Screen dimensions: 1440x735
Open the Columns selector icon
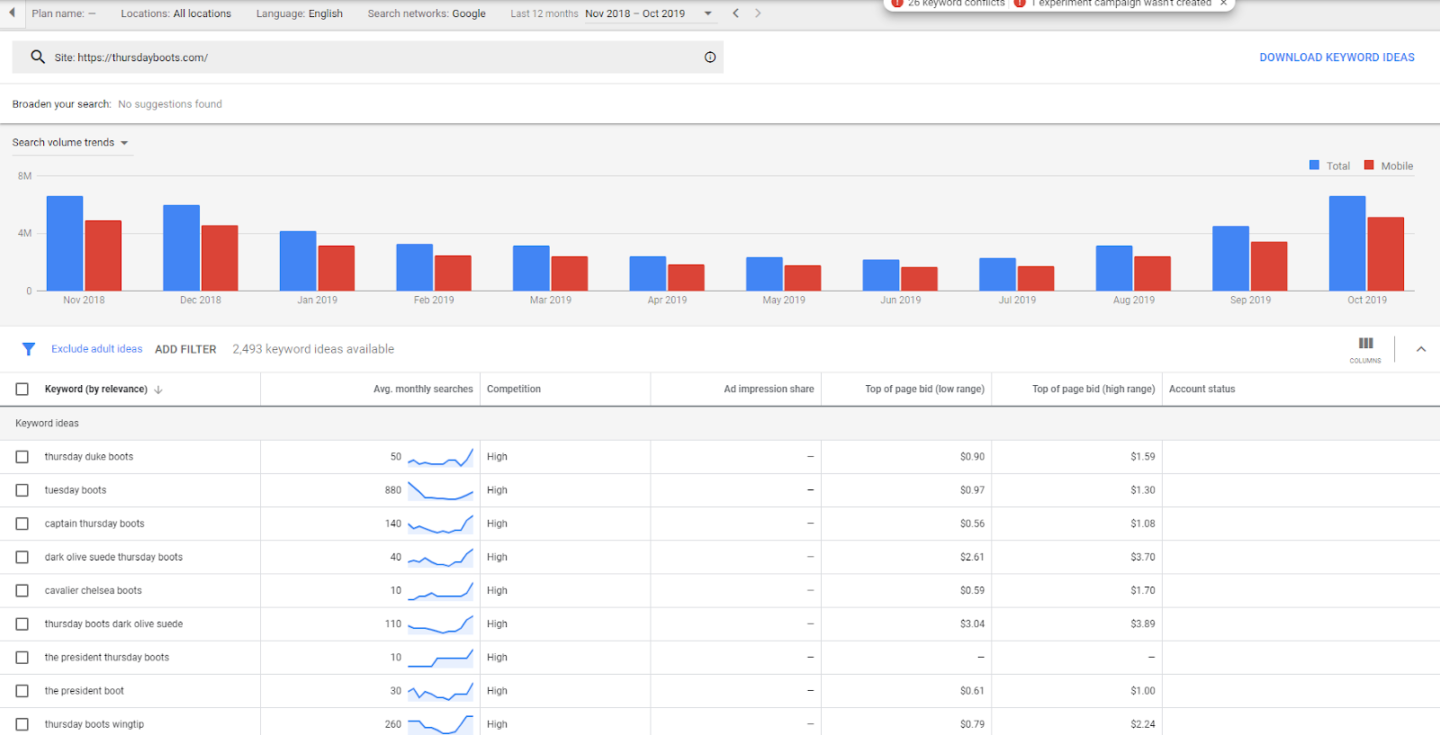(1365, 346)
